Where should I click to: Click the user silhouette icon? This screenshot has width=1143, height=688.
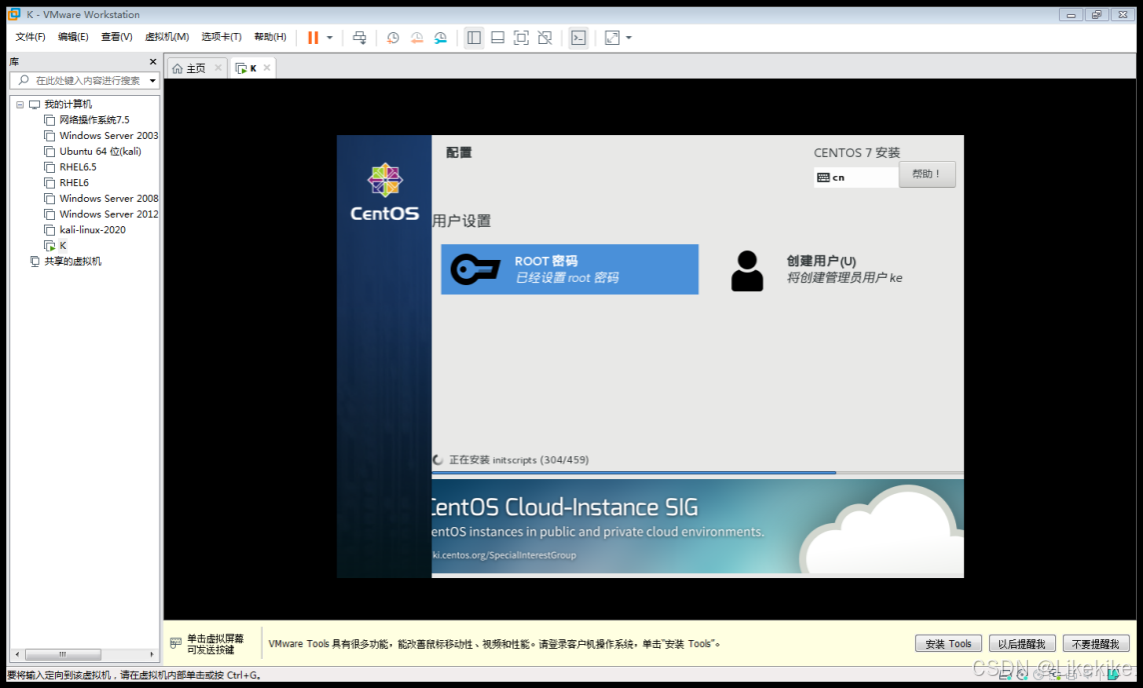coord(746,271)
